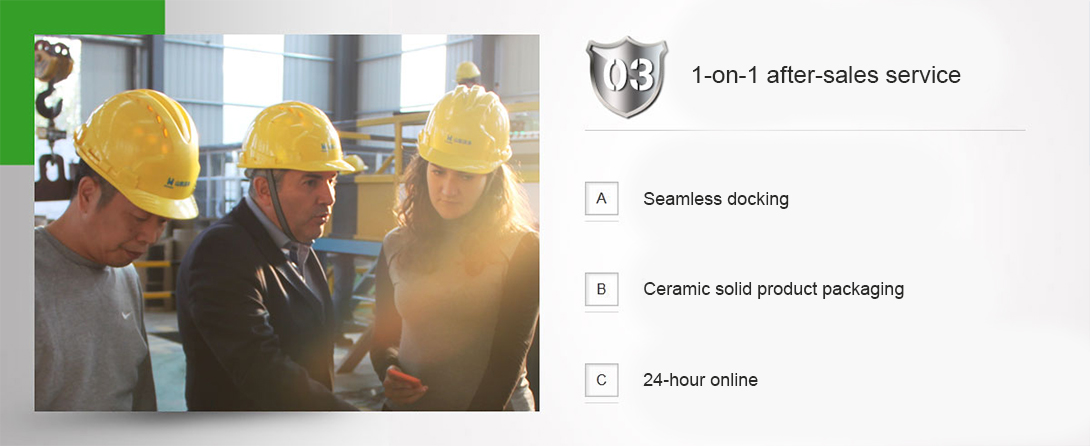The image size is (1090, 446).
Task: Click Ceramic solid product packaging text
Action: click(x=774, y=289)
